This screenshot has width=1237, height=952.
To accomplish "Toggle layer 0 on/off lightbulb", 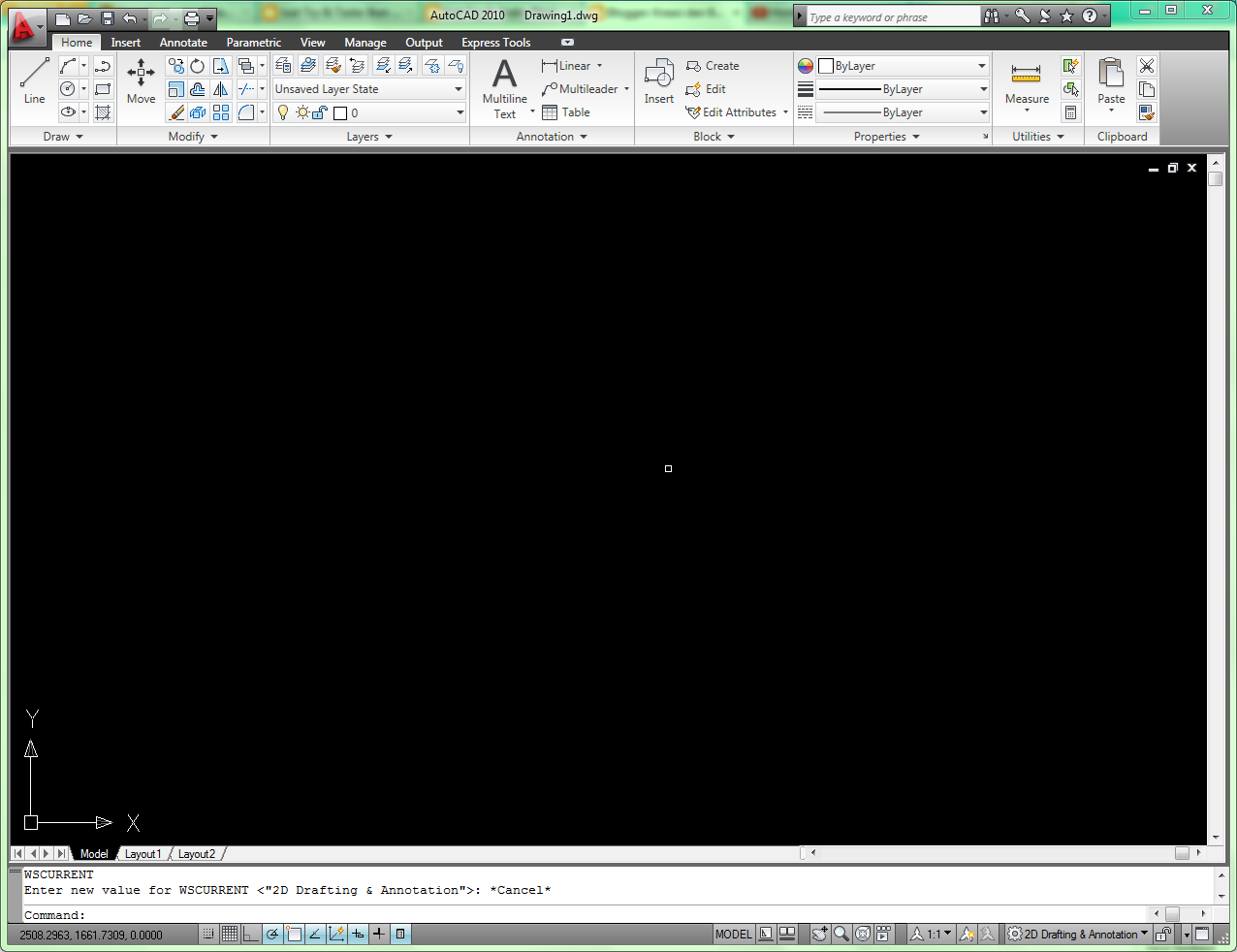I will point(283,112).
